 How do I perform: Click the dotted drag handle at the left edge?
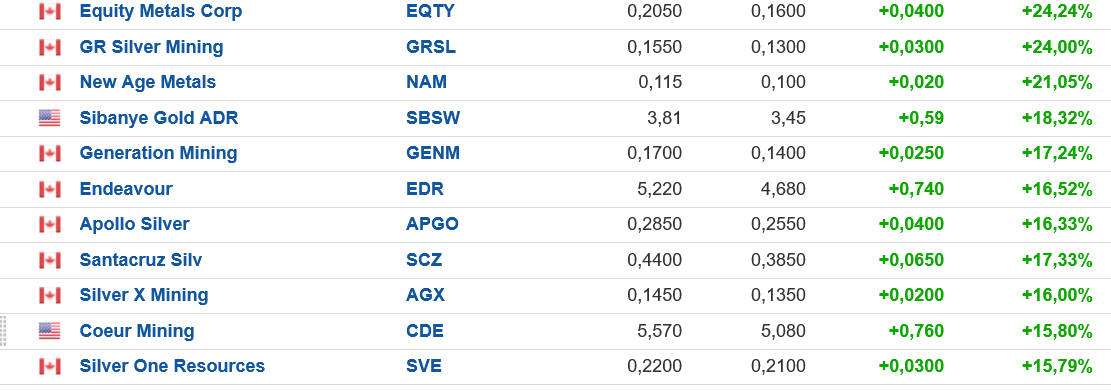click(4, 331)
